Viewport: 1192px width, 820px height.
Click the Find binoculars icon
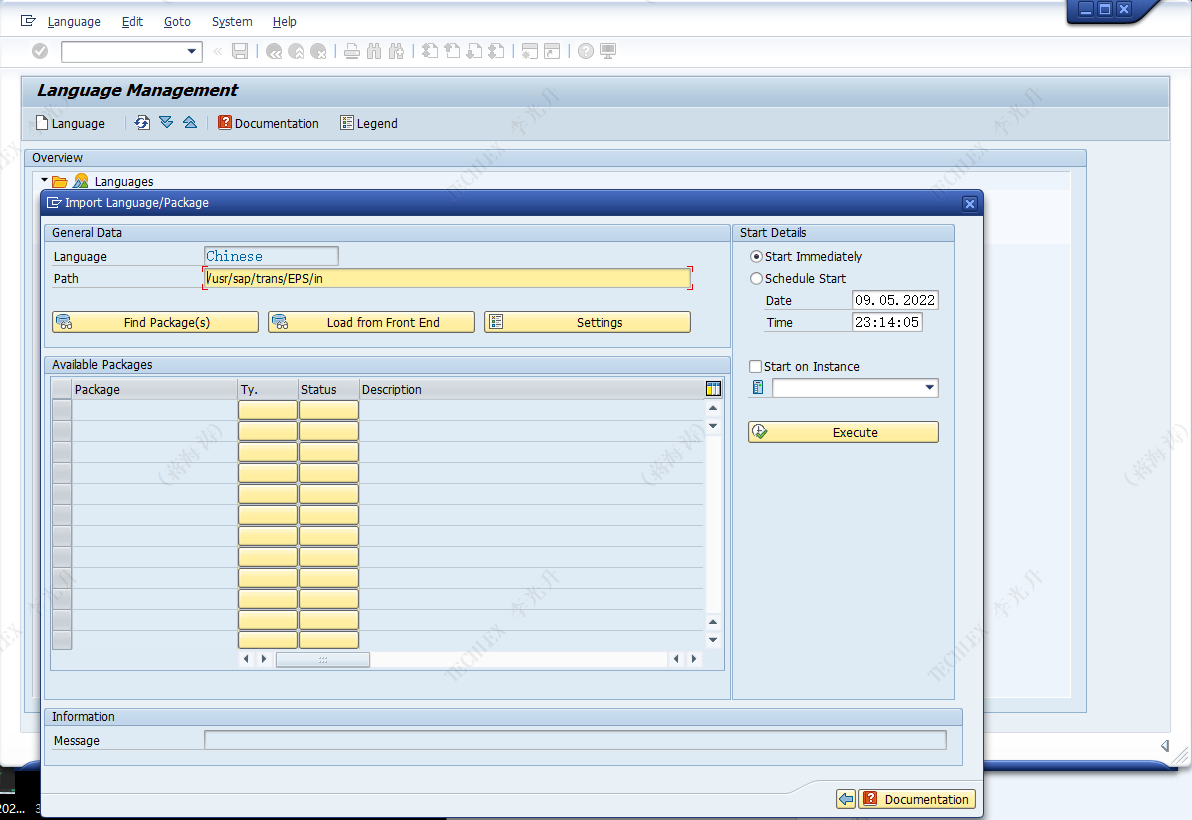[x=374, y=51]
